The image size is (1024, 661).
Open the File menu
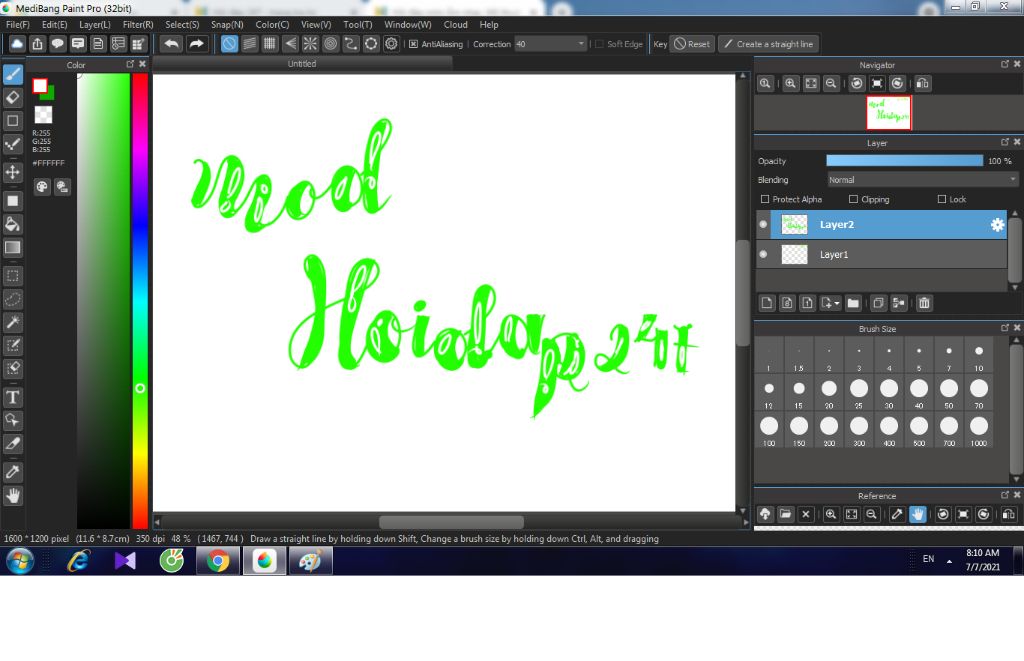coord(18,24)
